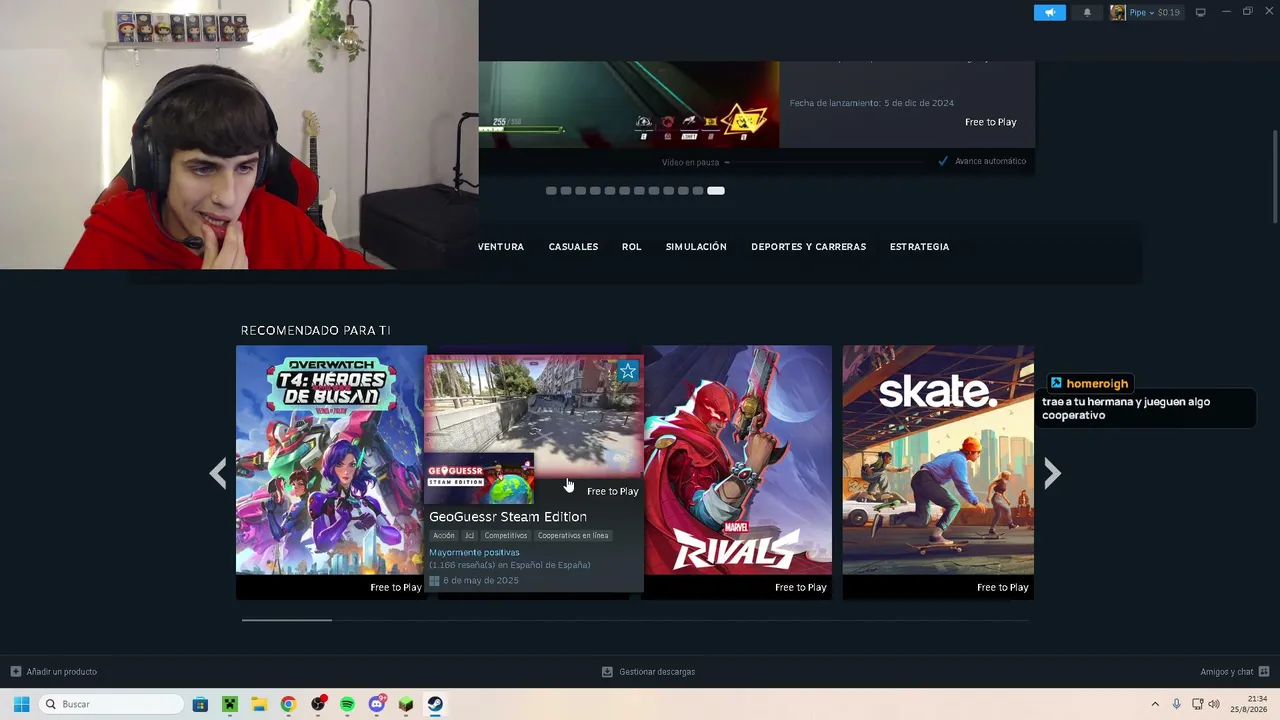Switch to Big Picture mode via monitor icon
The image size is (1280, 720).
click(1201, 12)
